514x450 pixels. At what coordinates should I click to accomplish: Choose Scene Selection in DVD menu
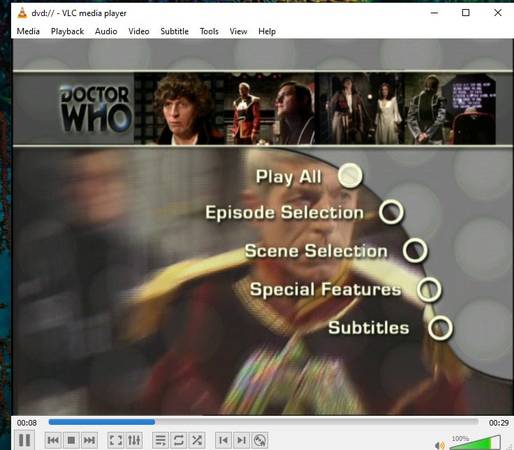click(316, 251)
